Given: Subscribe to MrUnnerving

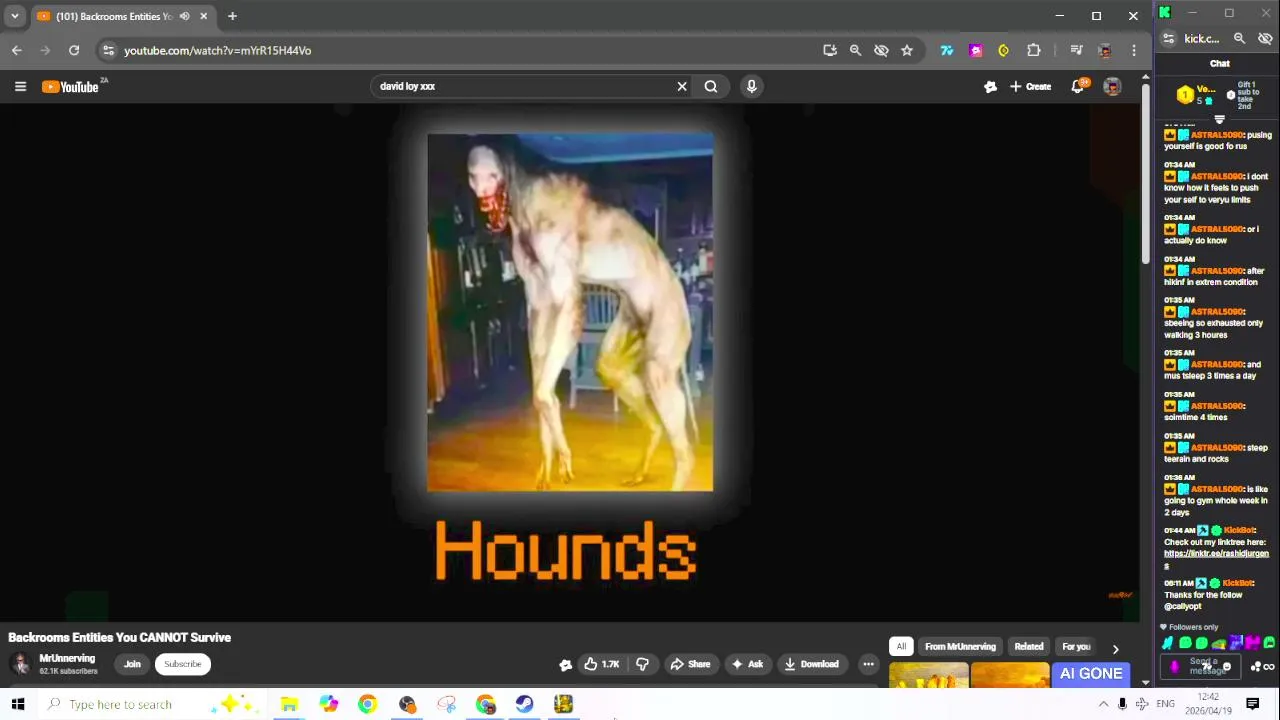Looking at the screenshot, I should [x=182, y=664].
